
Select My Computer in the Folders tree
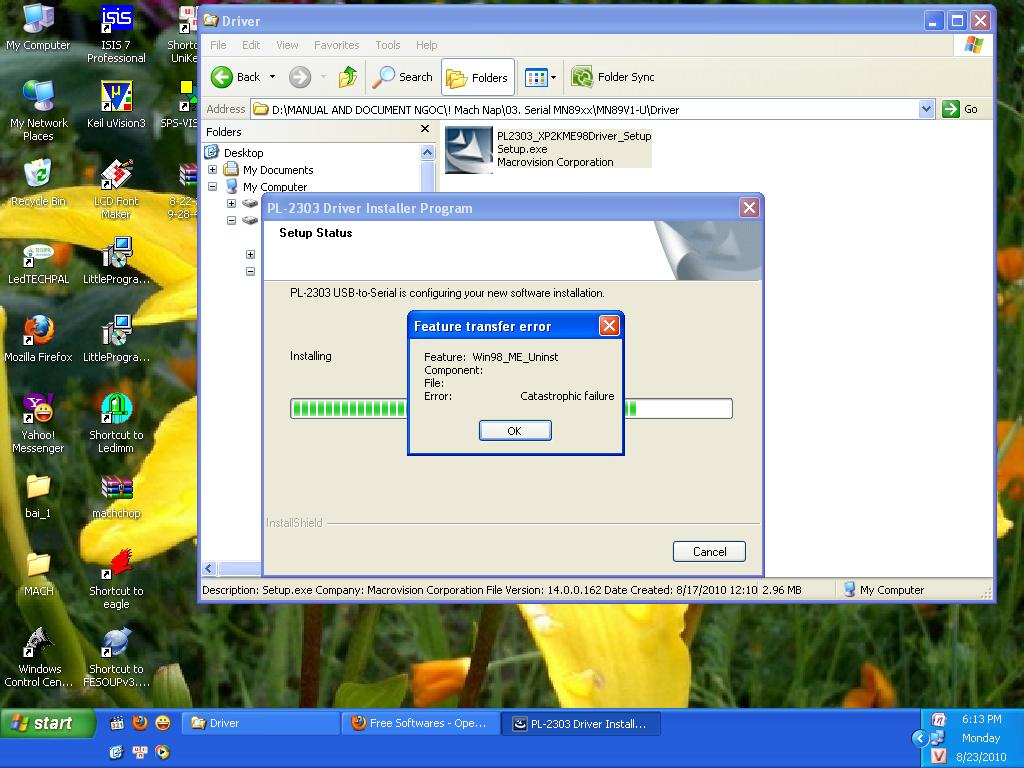pyautogui.click(x=274, y=187)
